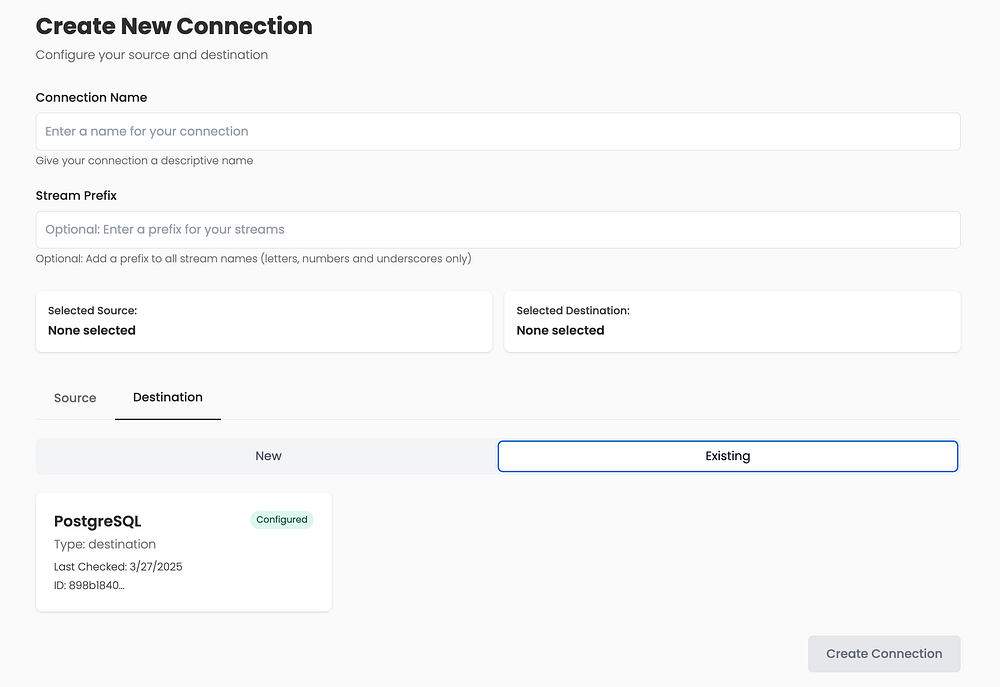Click the 'Type: destination' text
Screen dimensions: 1000x687
tap(105, 545)
